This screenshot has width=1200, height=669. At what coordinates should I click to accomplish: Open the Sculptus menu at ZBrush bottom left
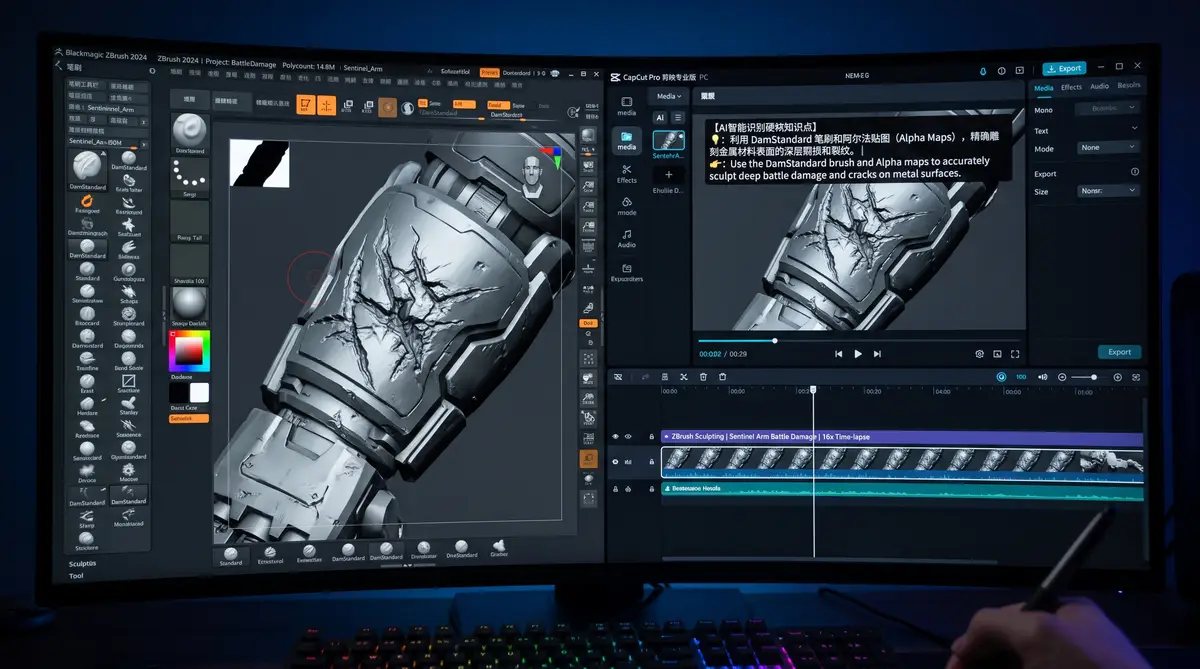coord(83,563)
